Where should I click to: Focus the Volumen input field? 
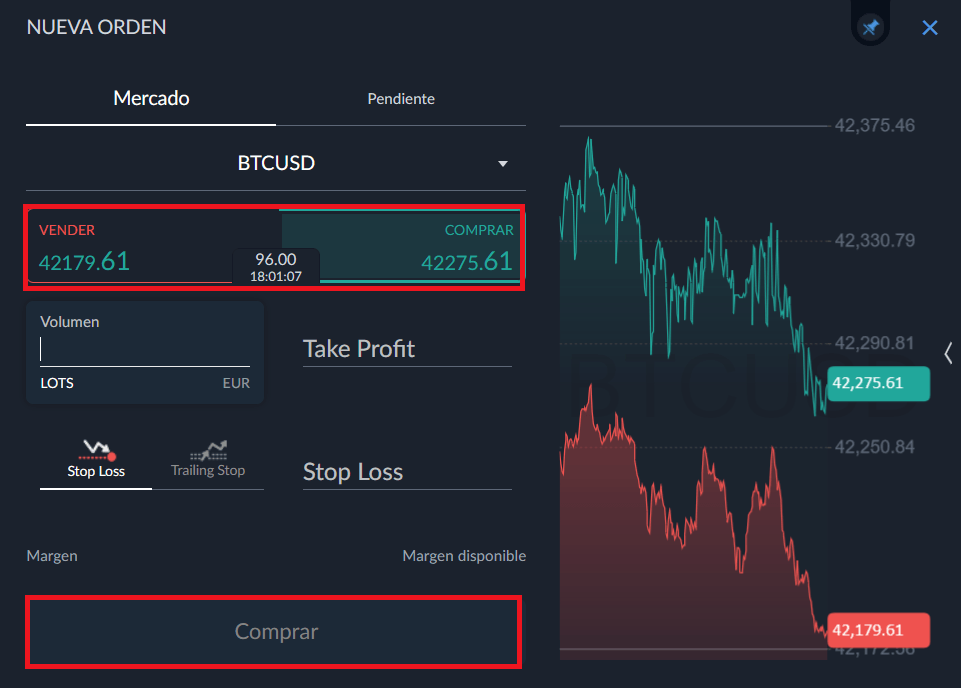(145, 349)
